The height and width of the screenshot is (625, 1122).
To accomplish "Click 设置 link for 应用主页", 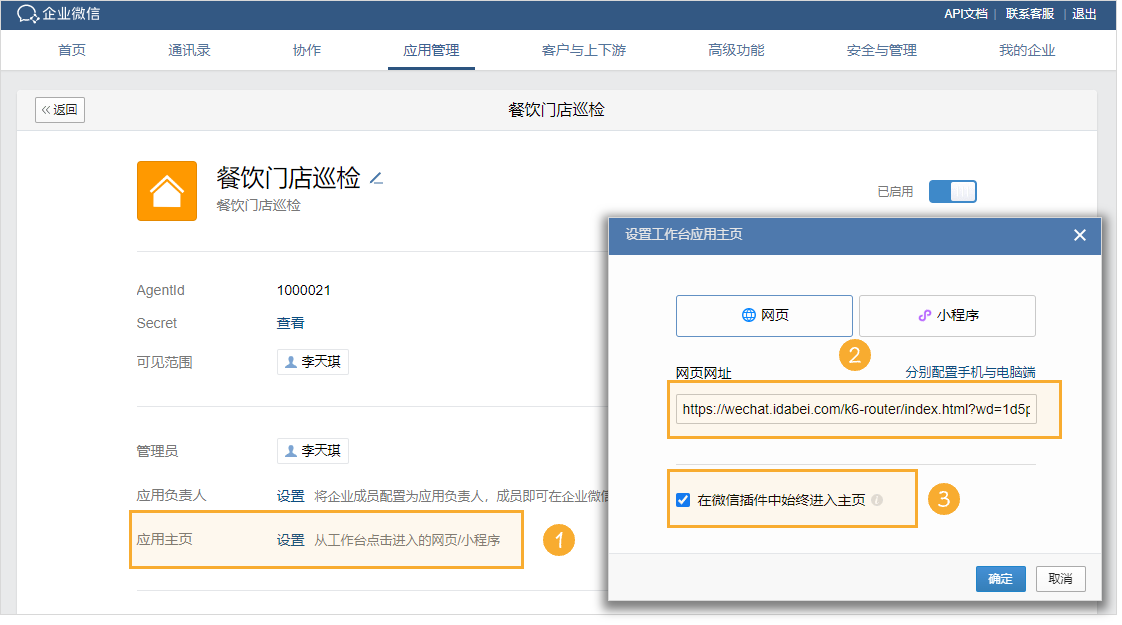I will [x=290, y=540].
